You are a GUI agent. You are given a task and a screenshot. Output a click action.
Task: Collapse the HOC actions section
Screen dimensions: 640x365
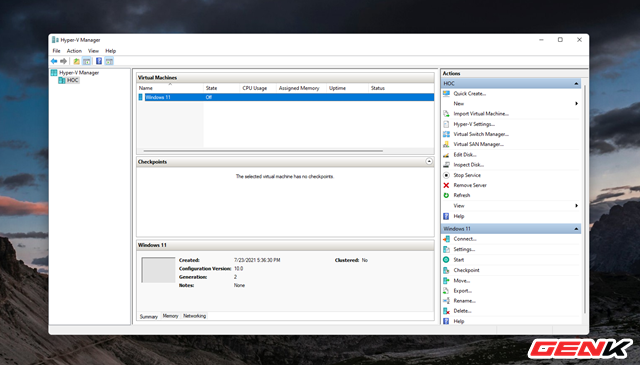pos(576,84)
